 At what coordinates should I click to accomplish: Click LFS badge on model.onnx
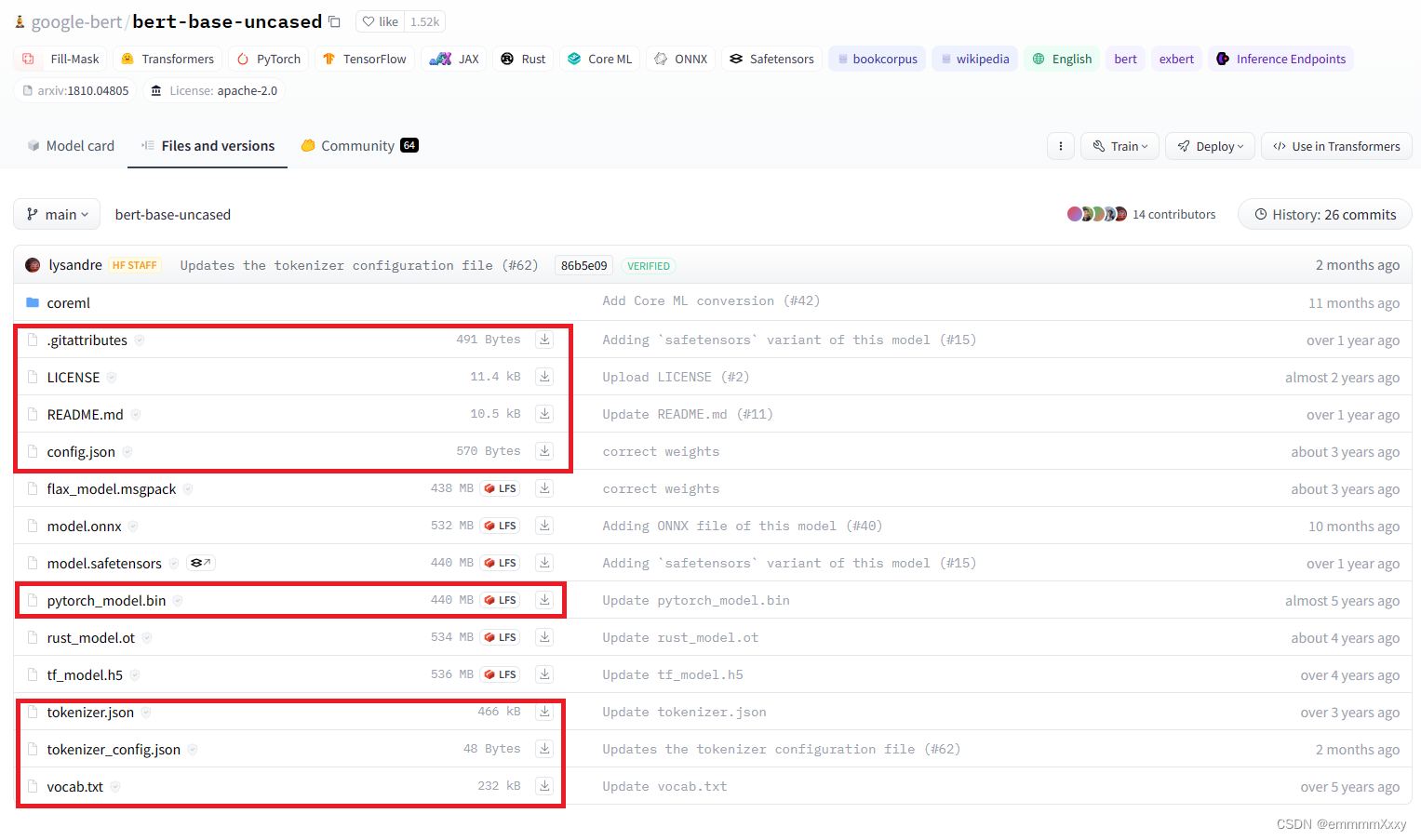501,526
